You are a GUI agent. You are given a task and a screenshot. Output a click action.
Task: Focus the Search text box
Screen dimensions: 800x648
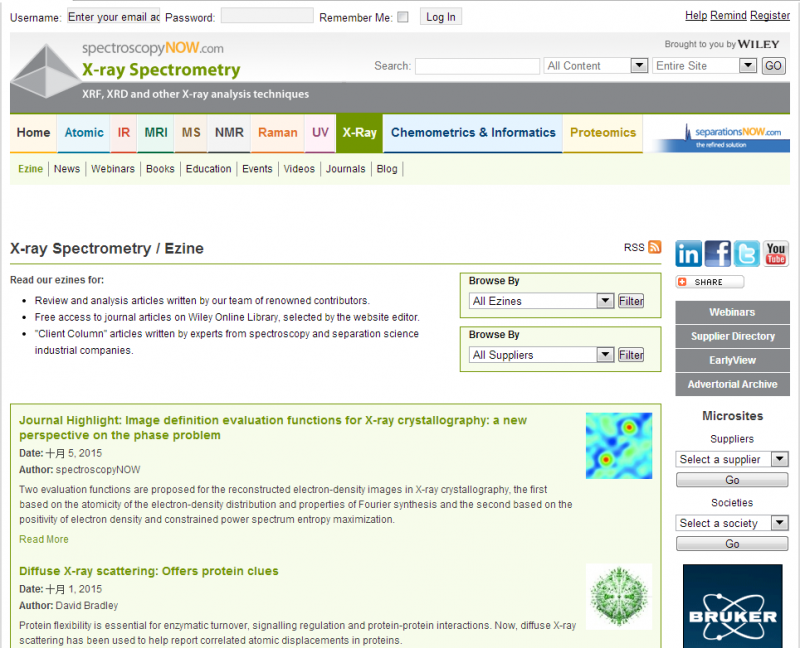[x=477, y=66]
